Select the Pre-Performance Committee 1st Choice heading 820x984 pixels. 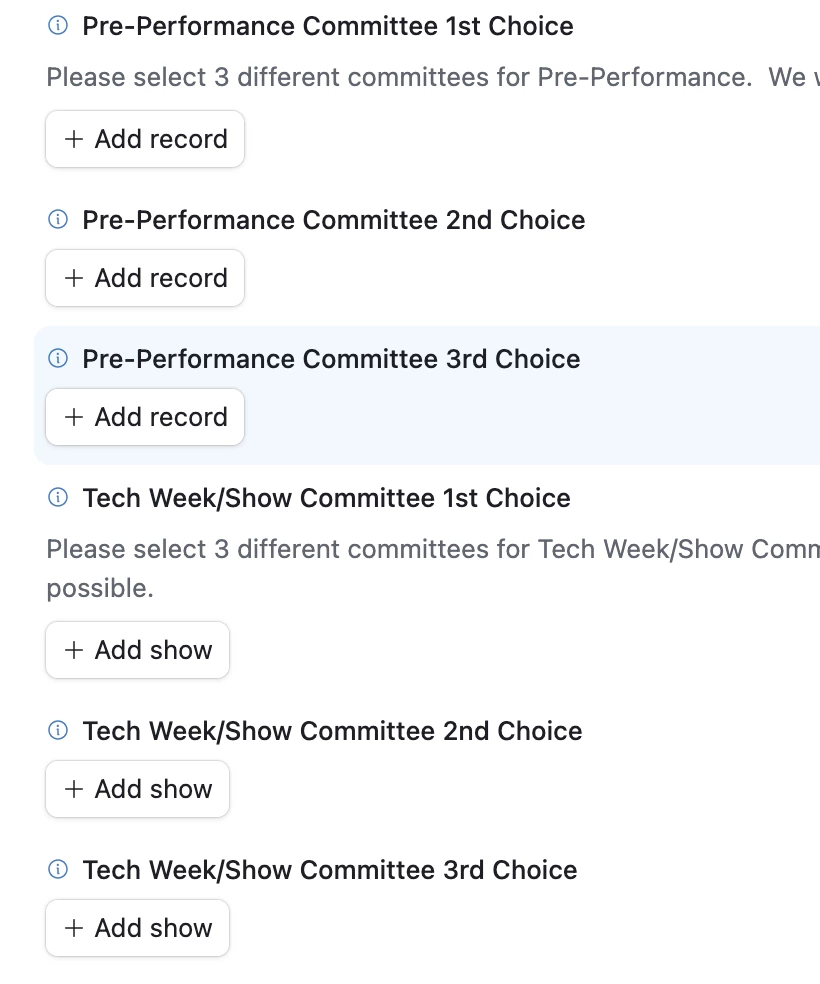point(328,26)
